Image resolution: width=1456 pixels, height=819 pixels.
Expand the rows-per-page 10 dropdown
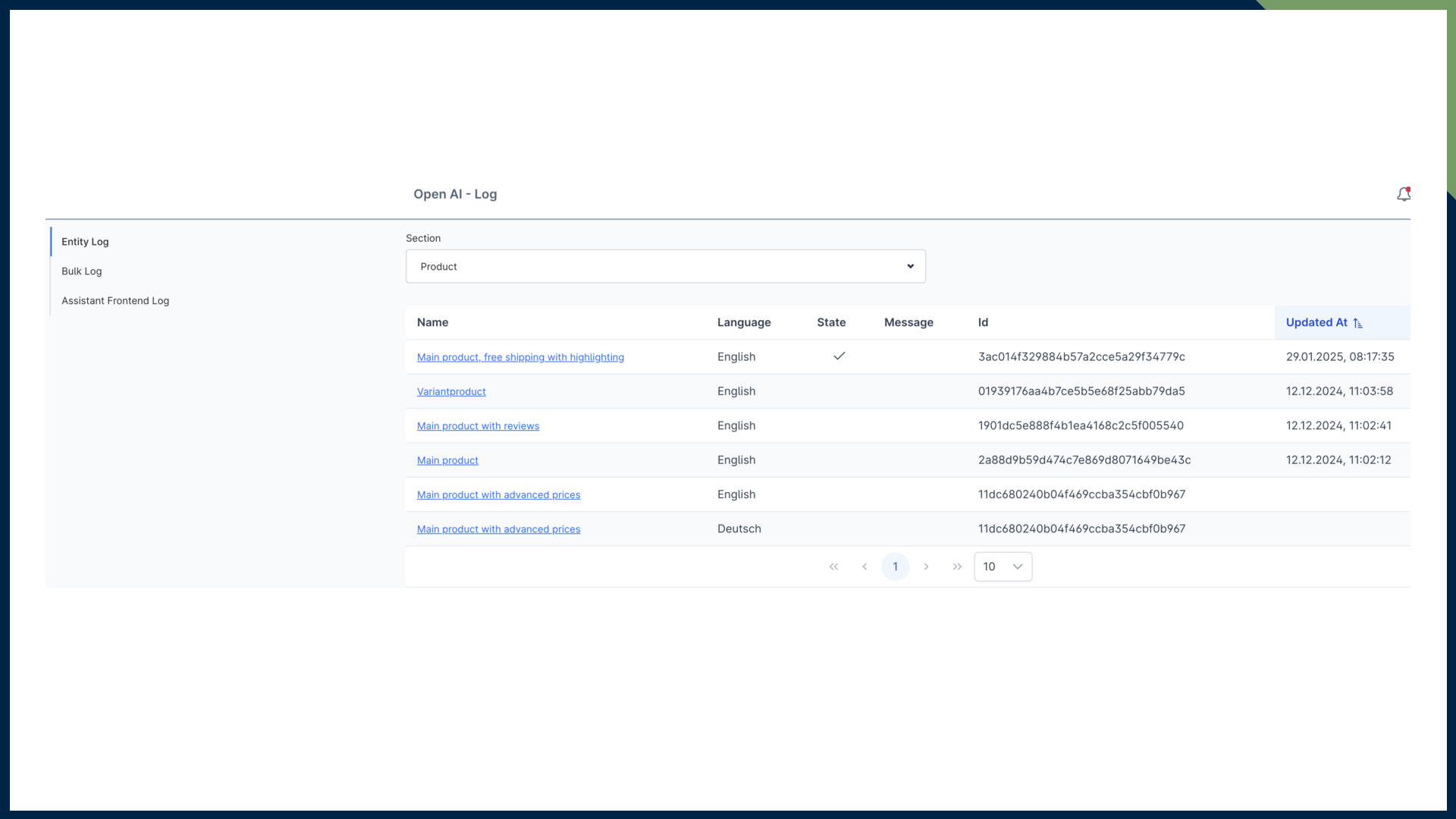click(x=1003, y=566)
